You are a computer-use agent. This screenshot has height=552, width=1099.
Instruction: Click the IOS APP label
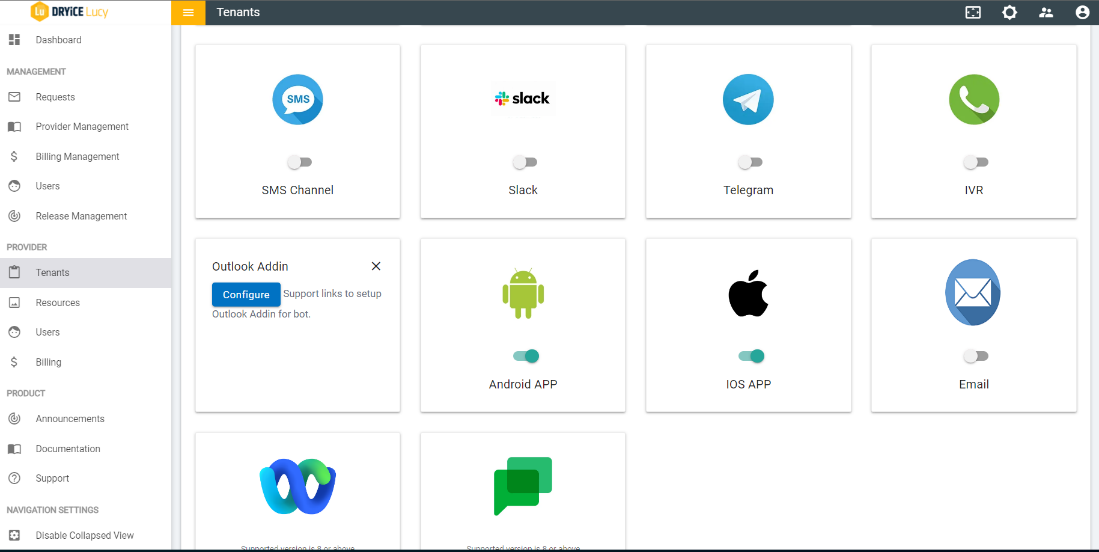[x=749, y=385]
